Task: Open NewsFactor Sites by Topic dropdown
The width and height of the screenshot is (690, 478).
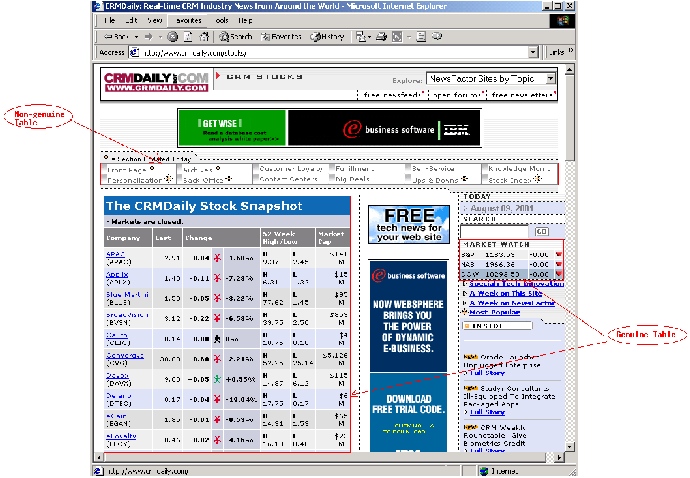Action: pos(551,79)
